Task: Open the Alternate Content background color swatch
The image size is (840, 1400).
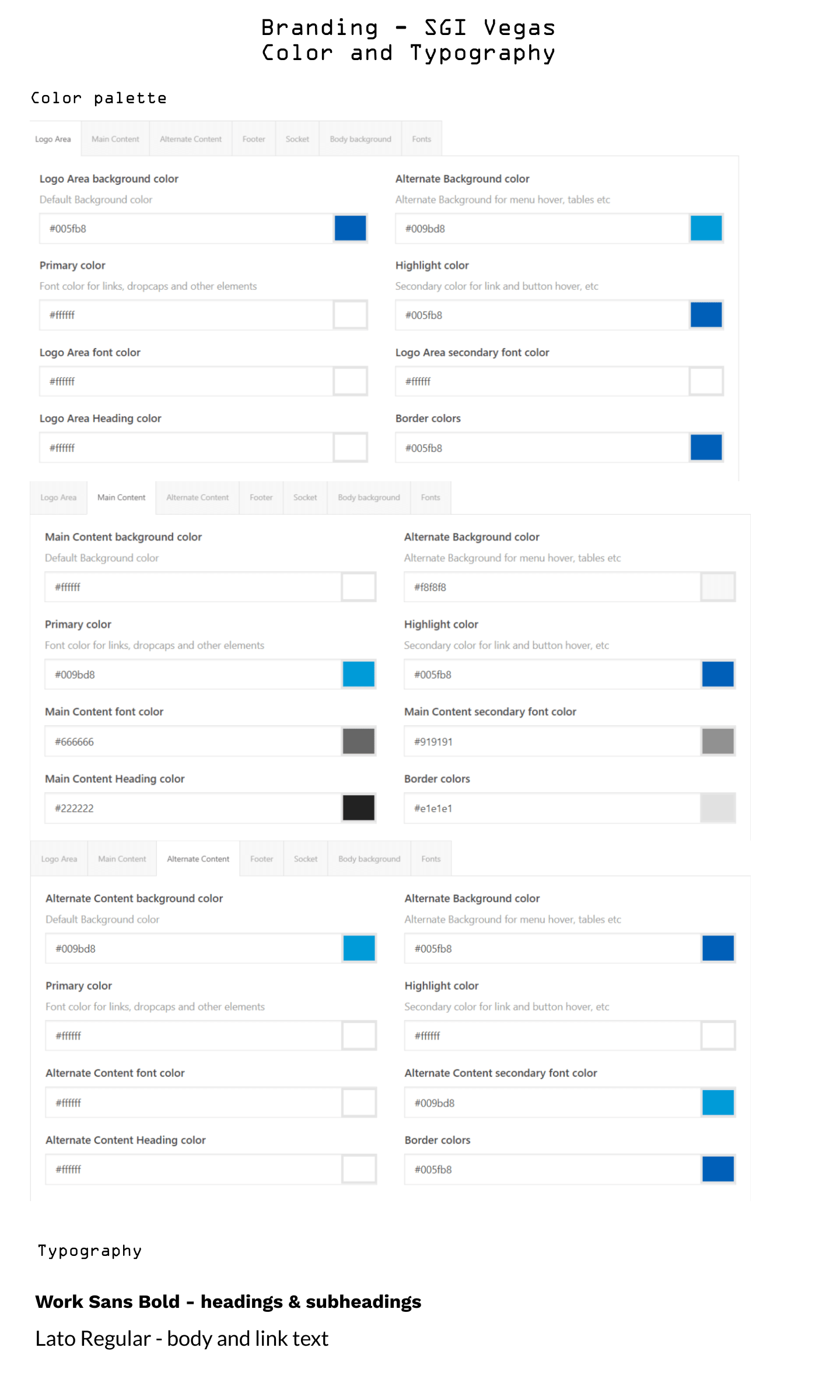Action: click(x=359, y=948)
